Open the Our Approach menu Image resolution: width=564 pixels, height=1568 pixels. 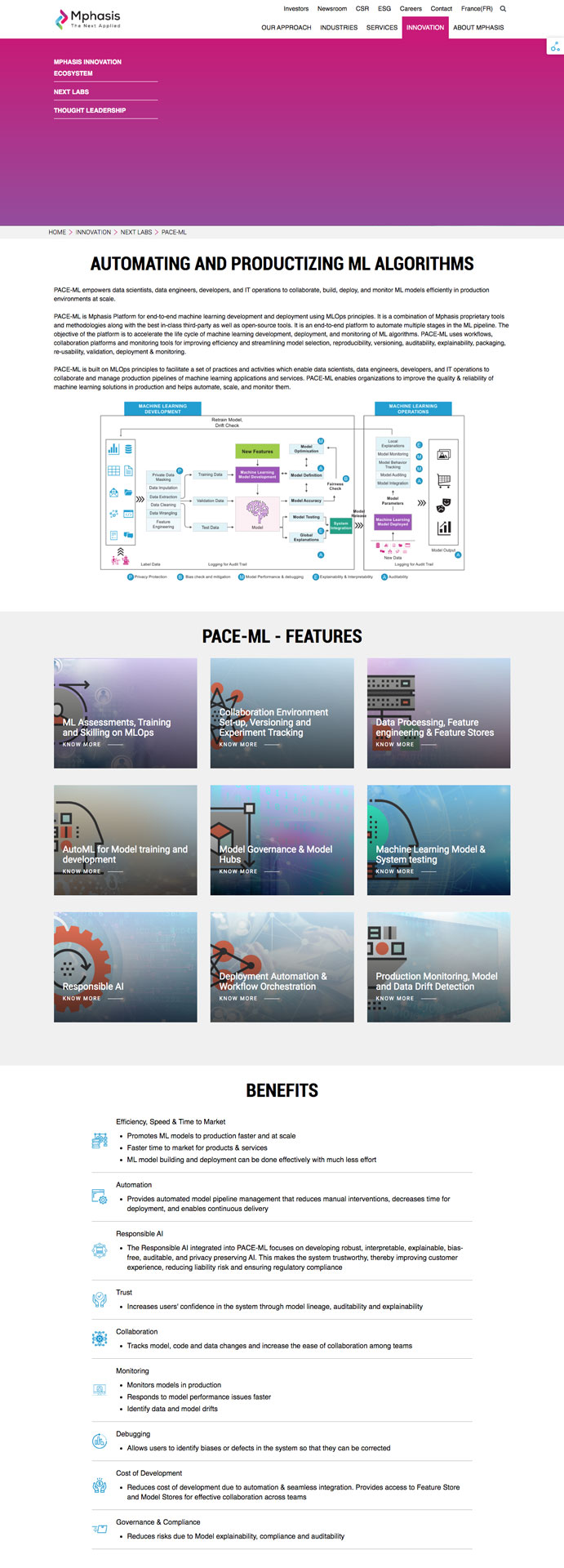[286, 28]
